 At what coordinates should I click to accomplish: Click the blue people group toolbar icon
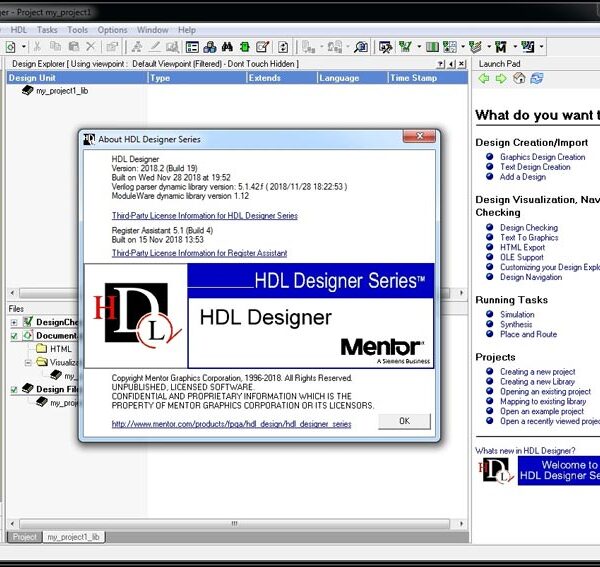tap(210, 47)
